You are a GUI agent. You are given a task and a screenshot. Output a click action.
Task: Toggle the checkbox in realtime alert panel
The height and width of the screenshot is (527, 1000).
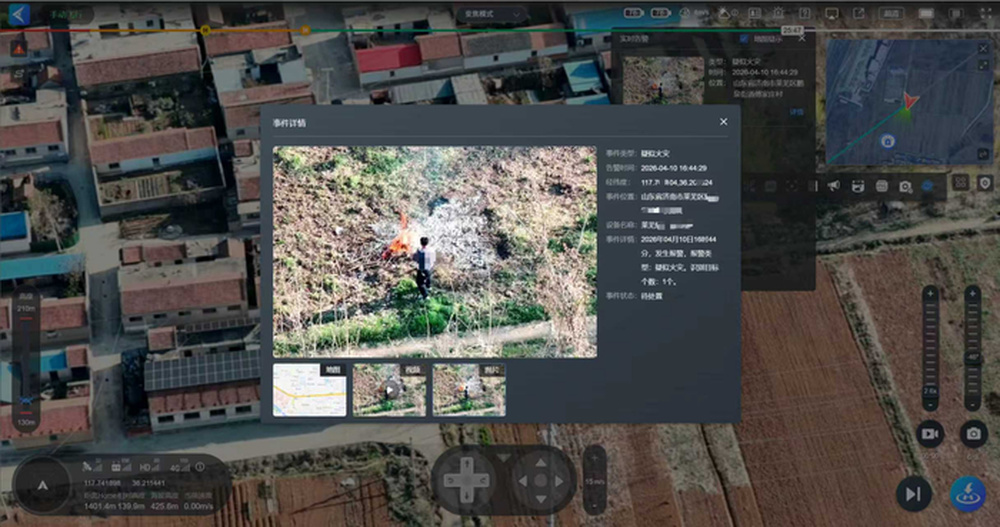point(743,39)
